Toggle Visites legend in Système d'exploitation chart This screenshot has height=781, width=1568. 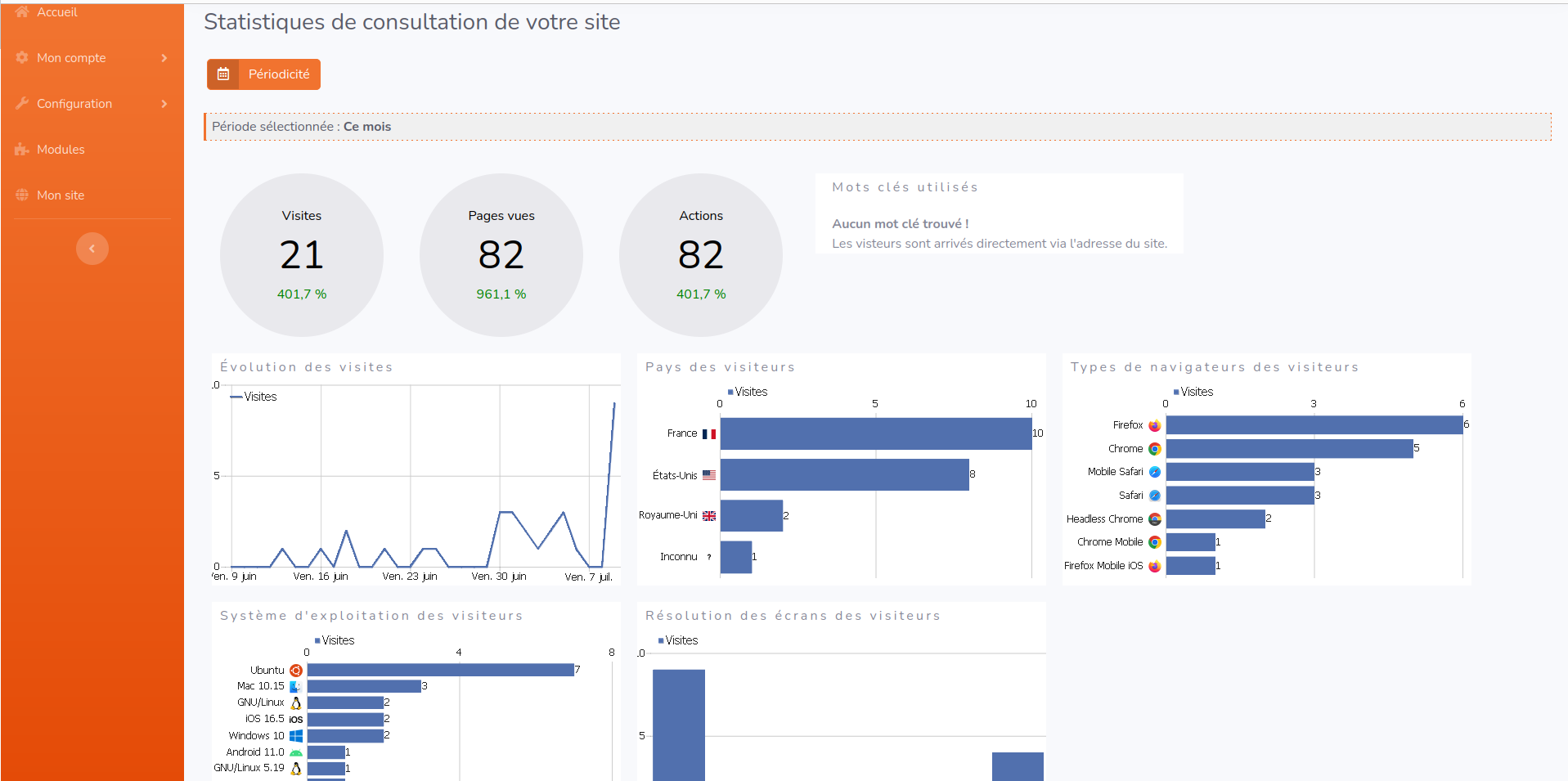pos(335,640)
